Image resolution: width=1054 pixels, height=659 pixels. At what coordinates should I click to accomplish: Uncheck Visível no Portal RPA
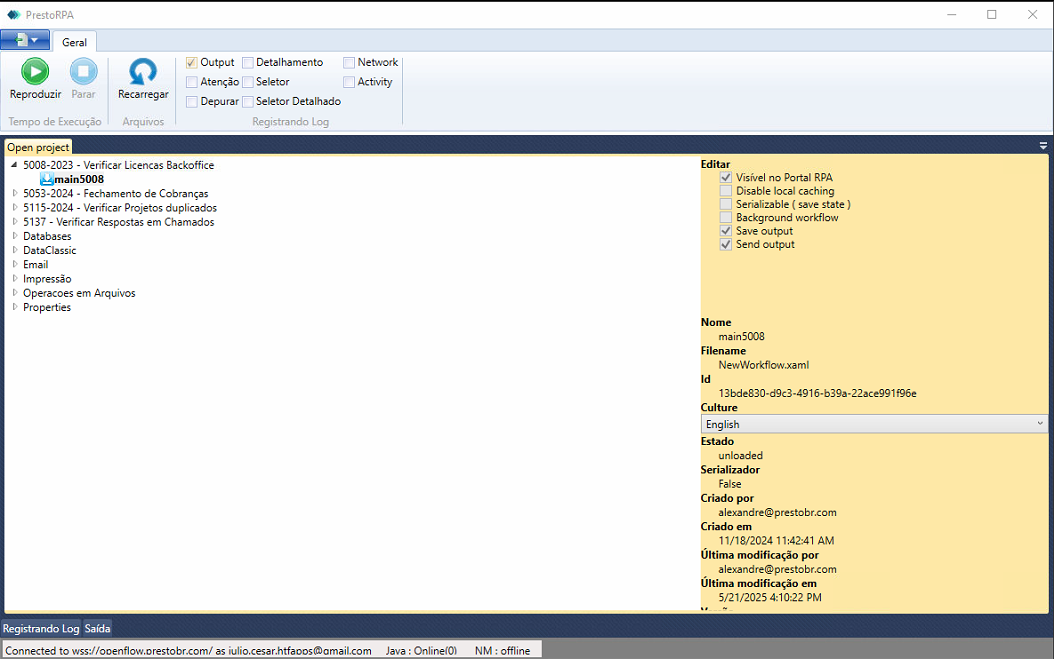726,177
